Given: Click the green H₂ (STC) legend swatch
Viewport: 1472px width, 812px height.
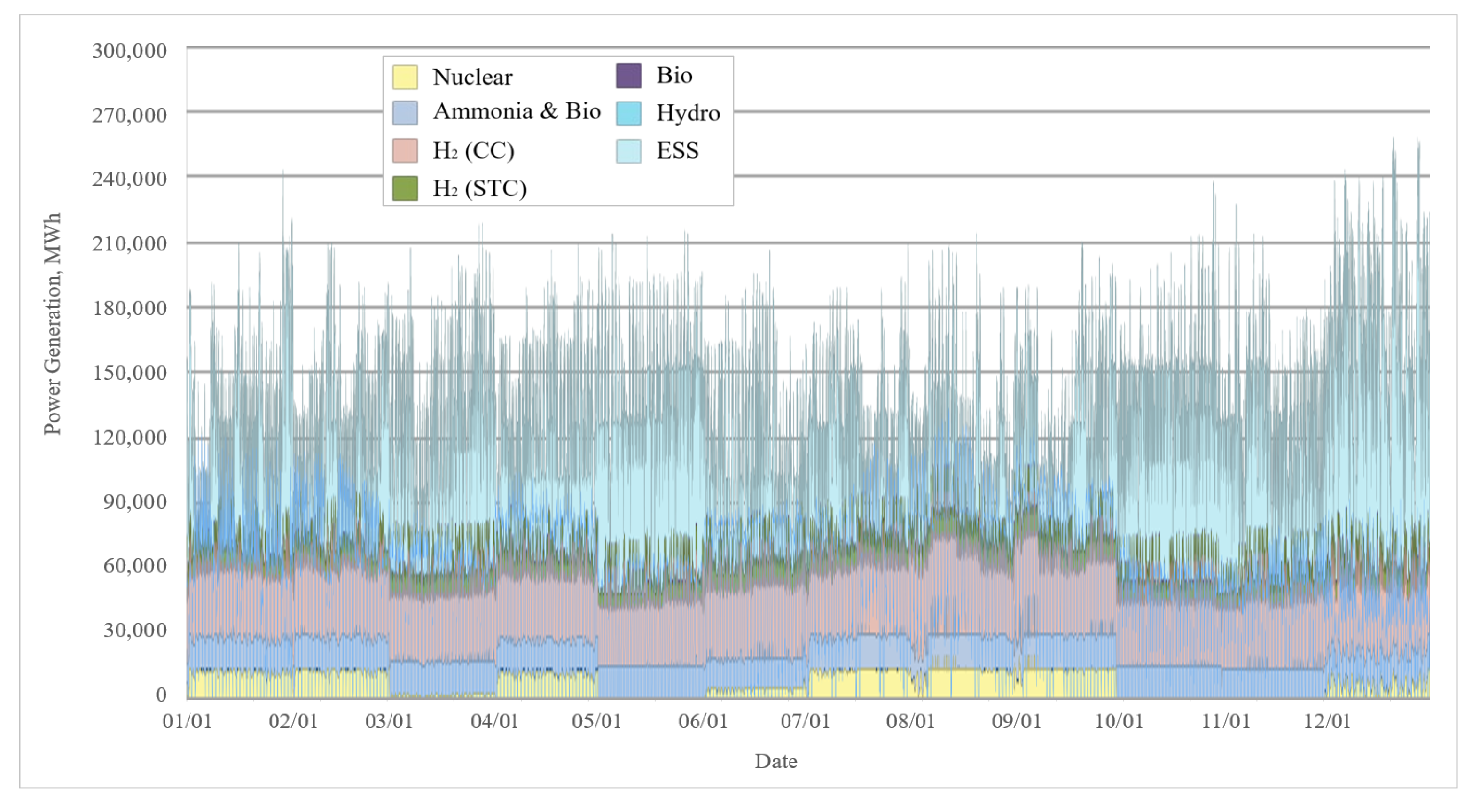Looking at the screenshot, I should click(405, 188).
